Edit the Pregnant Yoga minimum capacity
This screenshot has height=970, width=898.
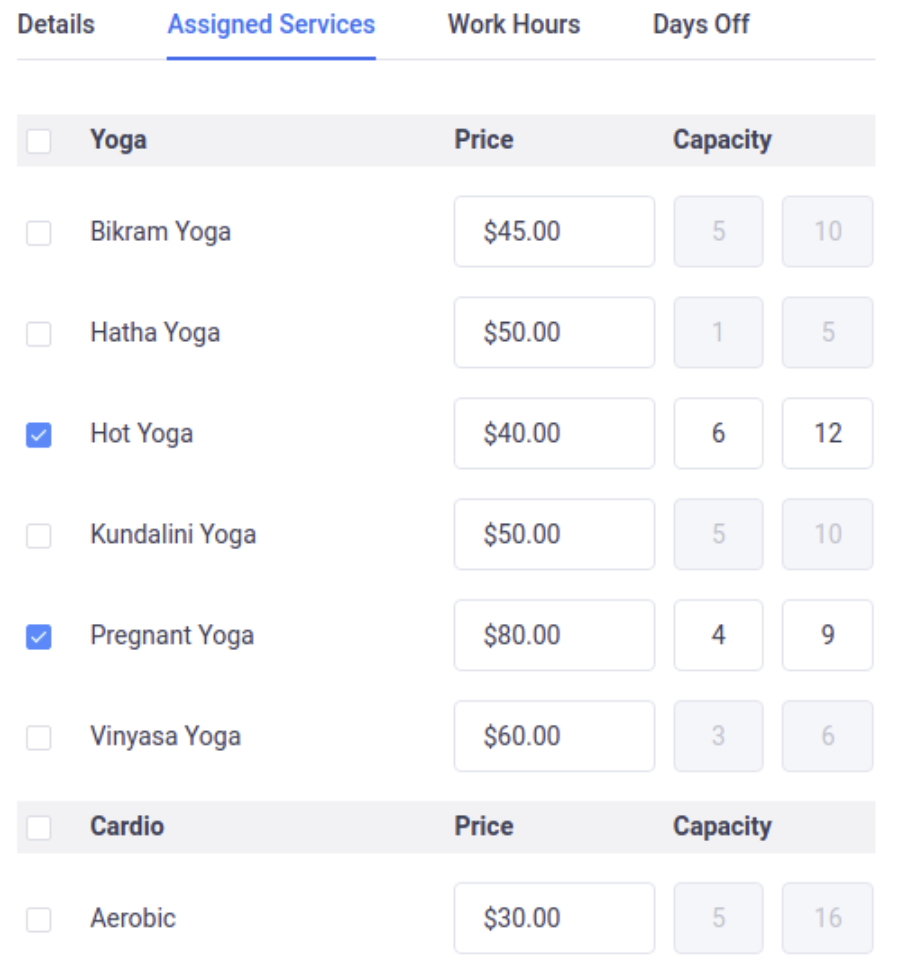click(x=718, y=635)
